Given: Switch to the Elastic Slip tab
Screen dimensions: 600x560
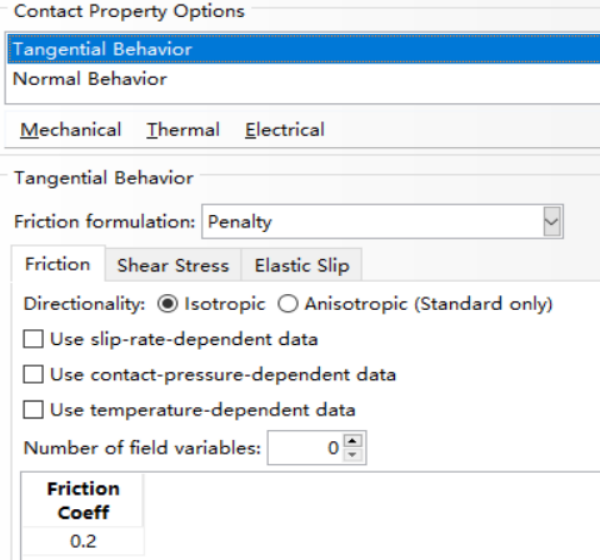Looking at the screenshot, I should click(302, 265).
